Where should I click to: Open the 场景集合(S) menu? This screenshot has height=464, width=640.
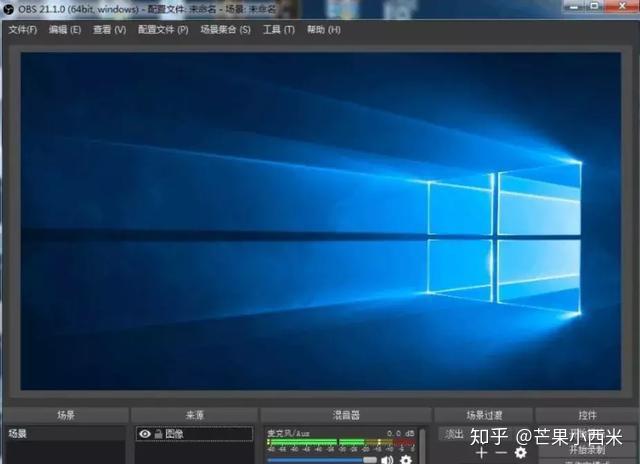[226, 30]
